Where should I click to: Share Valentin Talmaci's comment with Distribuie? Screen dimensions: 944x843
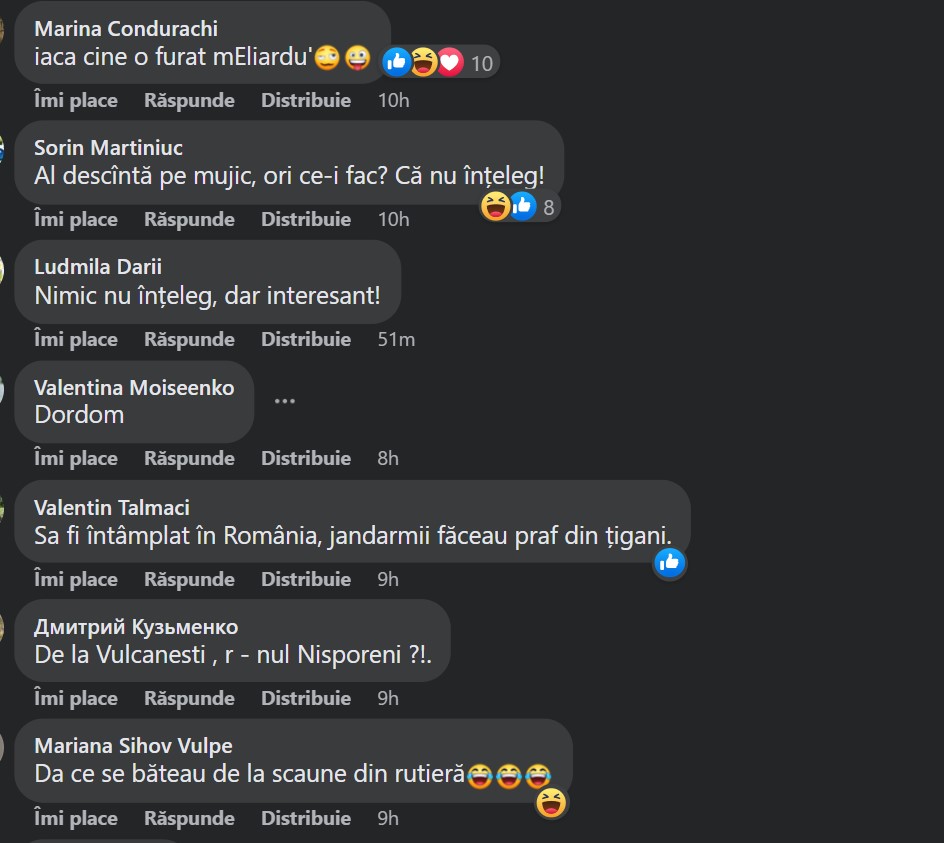[306, 579]
